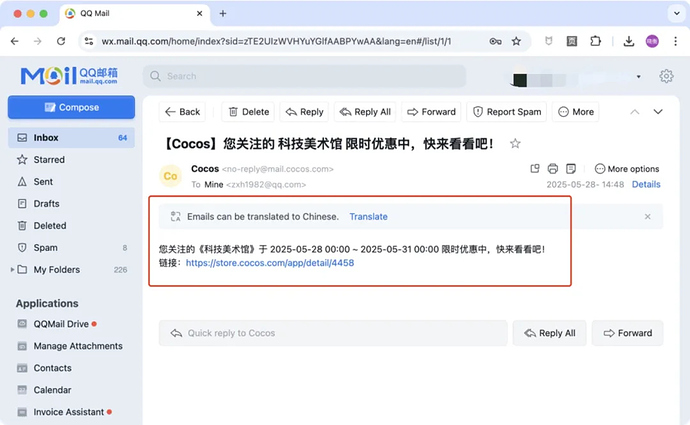Click the QQ Mail logo
The width and height of the screenshot is (690, 425).
pos(69,76)
